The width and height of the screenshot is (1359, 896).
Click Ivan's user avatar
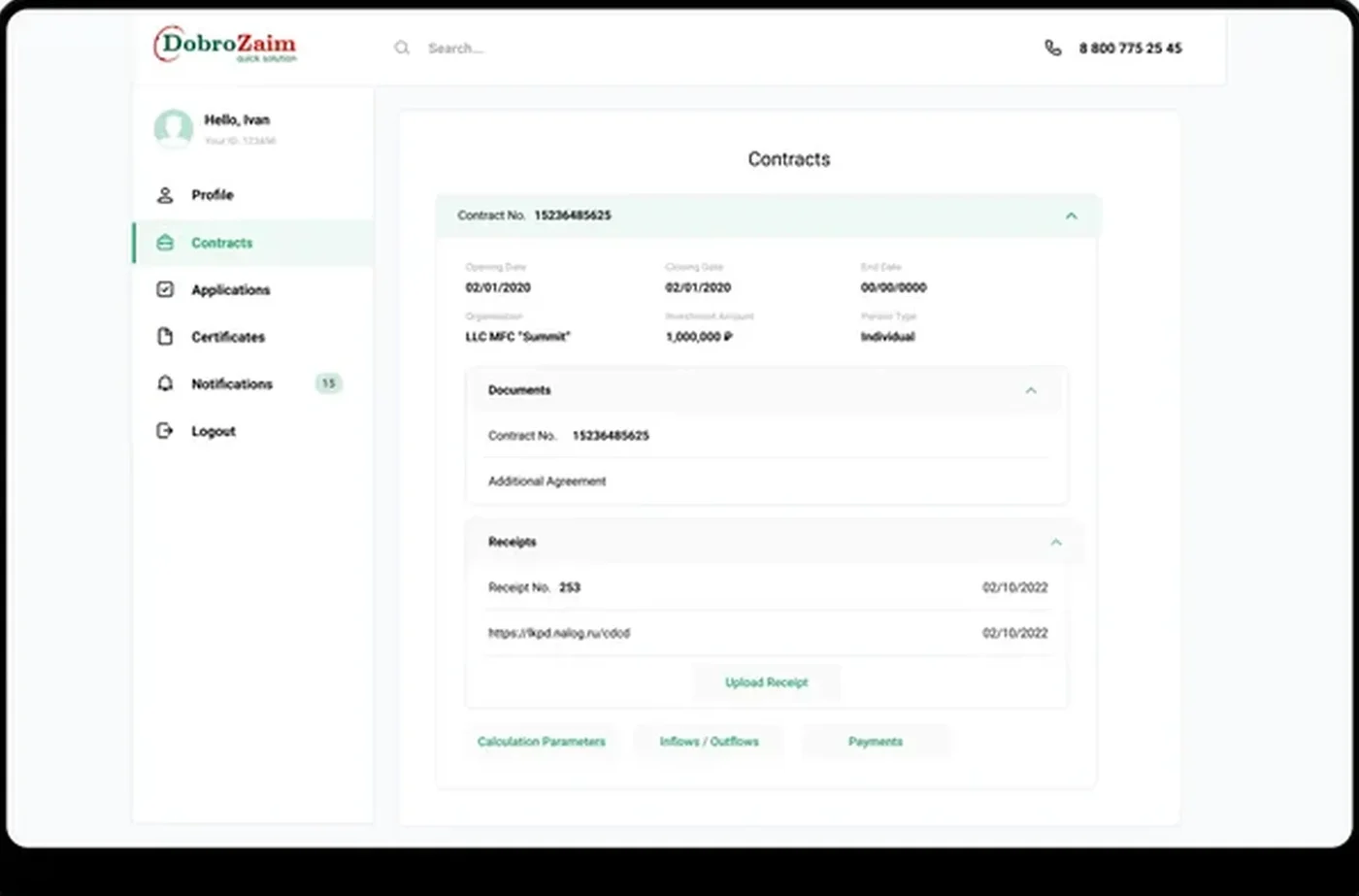coord(173,128)
